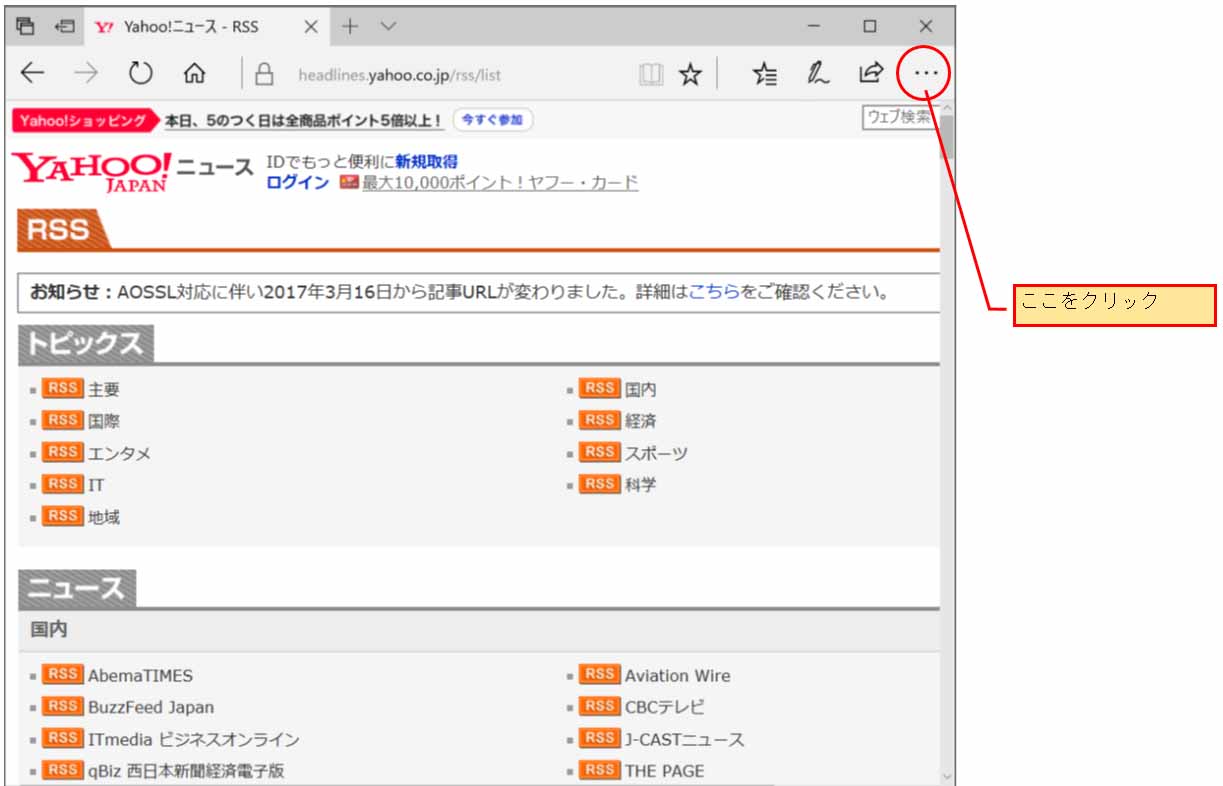
Task: Click the 科学 topic text
Action: pyautogui.click(x=641, y=485)
